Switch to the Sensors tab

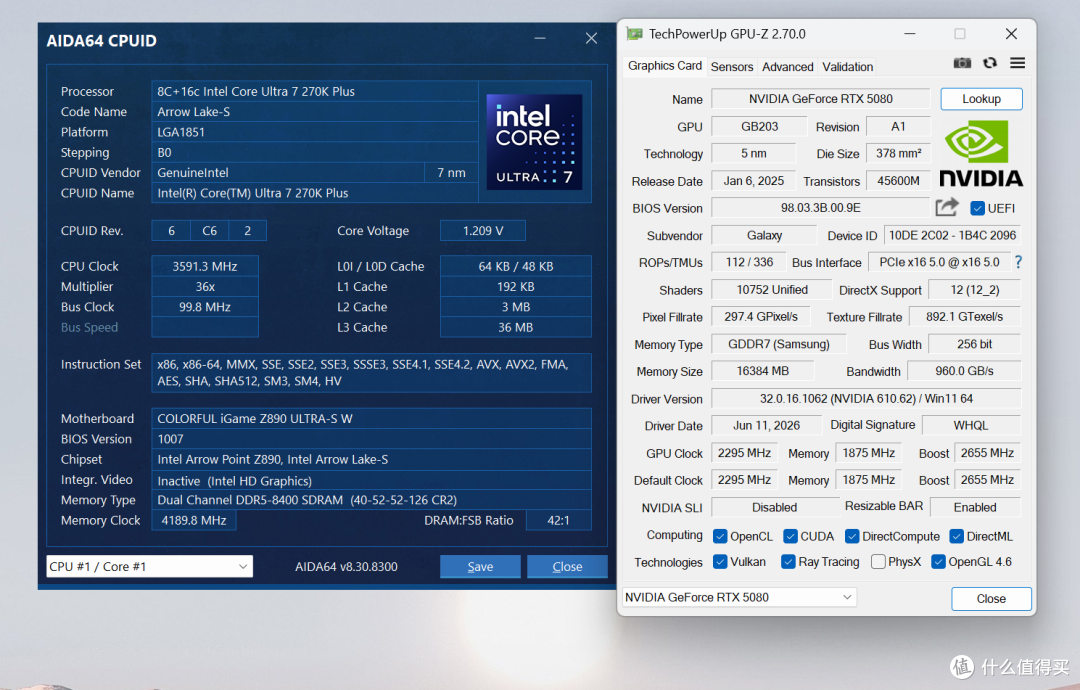(731, 67)
